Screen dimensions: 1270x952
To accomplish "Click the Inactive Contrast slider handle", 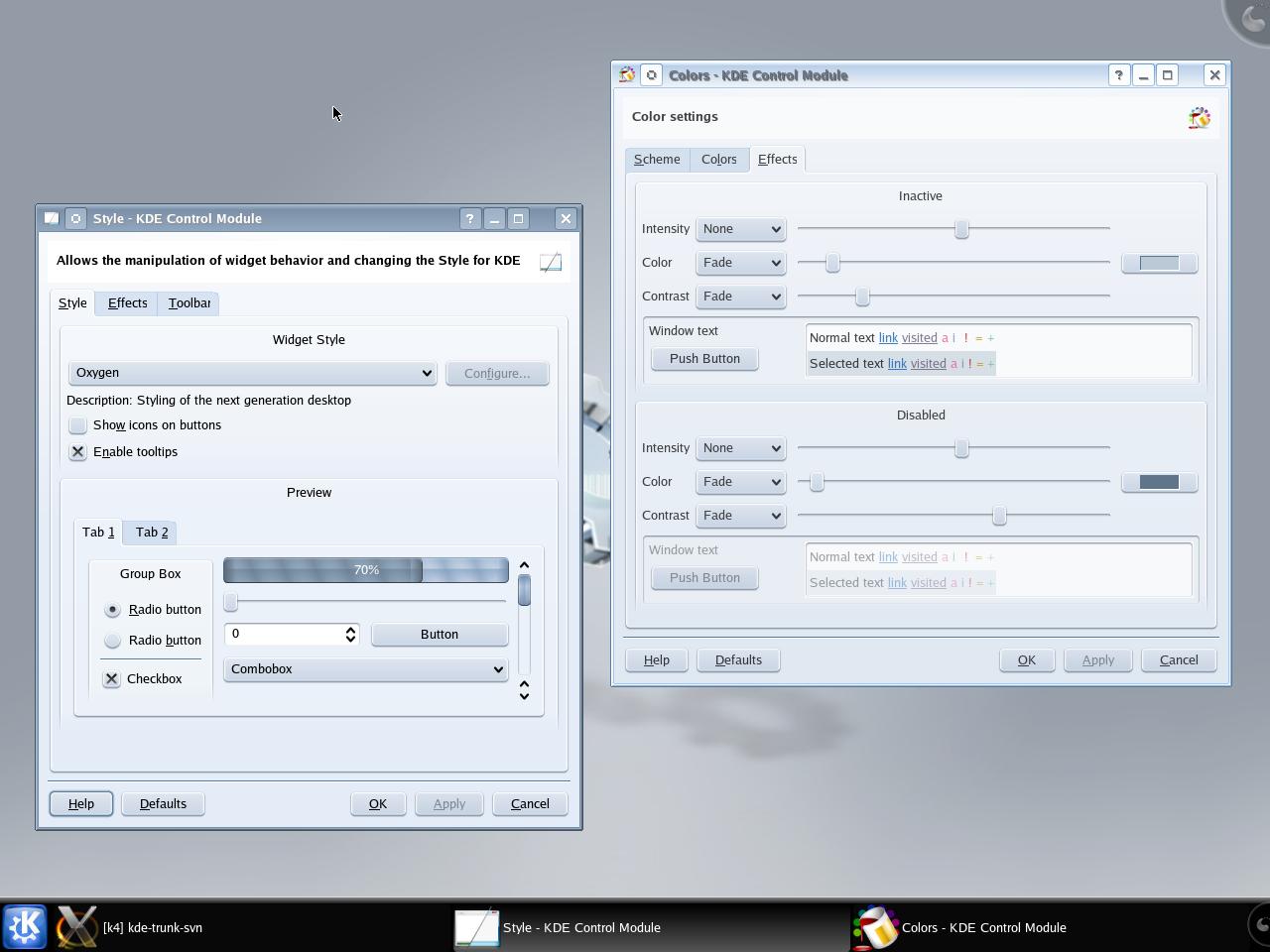I will (862, 297).
